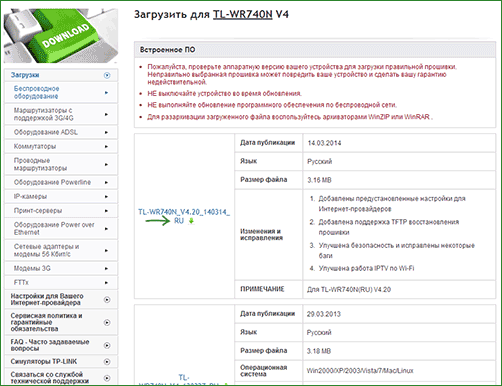502x386 pixels.
Task: Expand arrow beside Принт-серверы
Action: [106, 211]
